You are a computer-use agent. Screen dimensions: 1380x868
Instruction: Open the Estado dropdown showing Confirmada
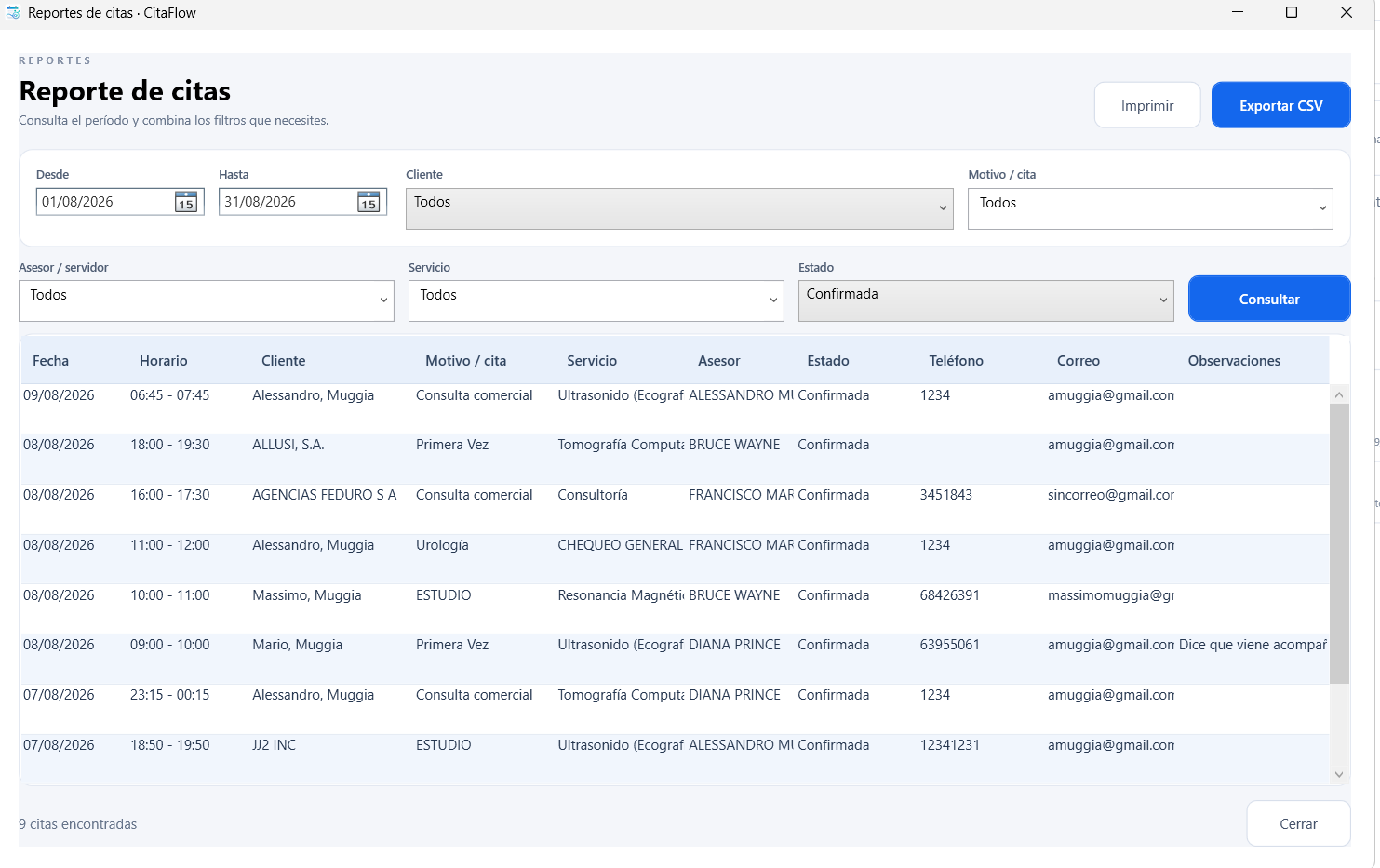(x=986, y=300)
